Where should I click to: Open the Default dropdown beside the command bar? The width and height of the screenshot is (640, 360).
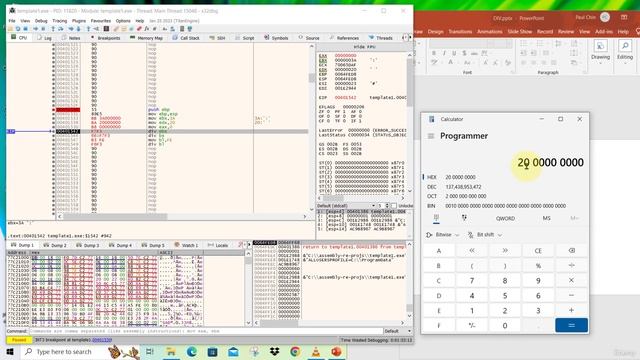click(398, 331)
